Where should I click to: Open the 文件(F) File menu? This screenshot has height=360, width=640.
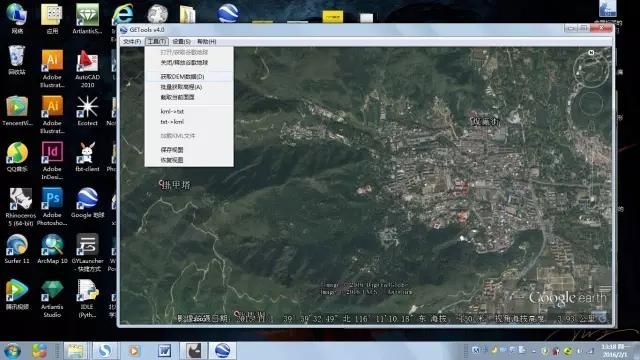point(132,42)
